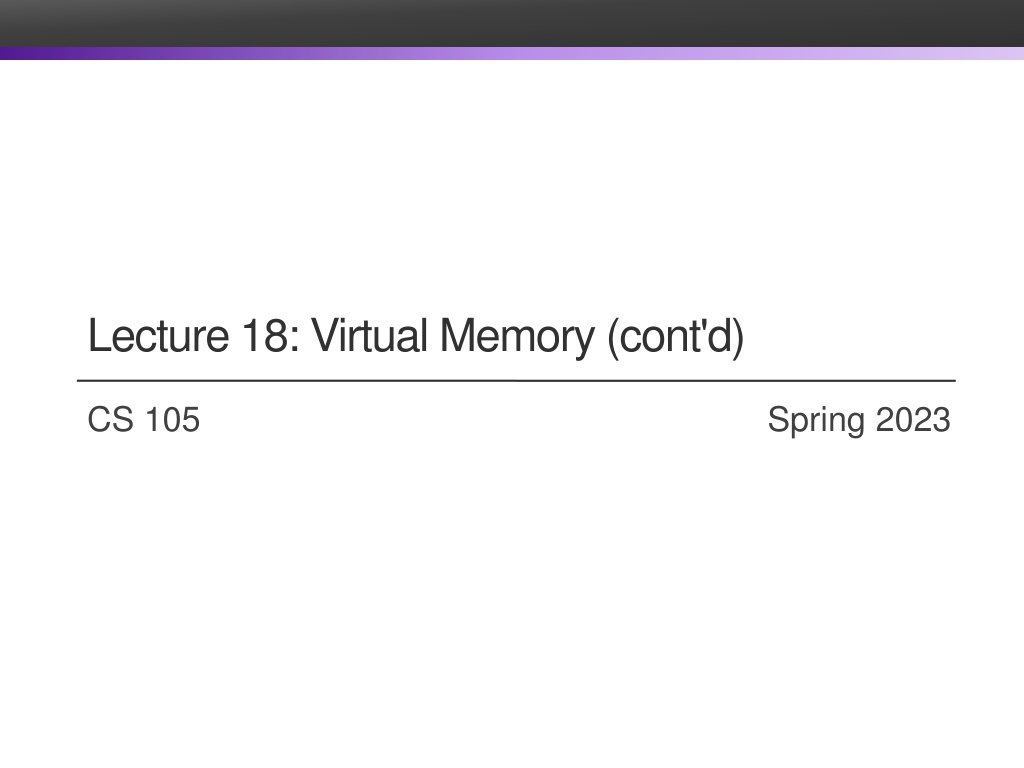Click the apostrophe in "cont'd"

(x=705, y=325)
